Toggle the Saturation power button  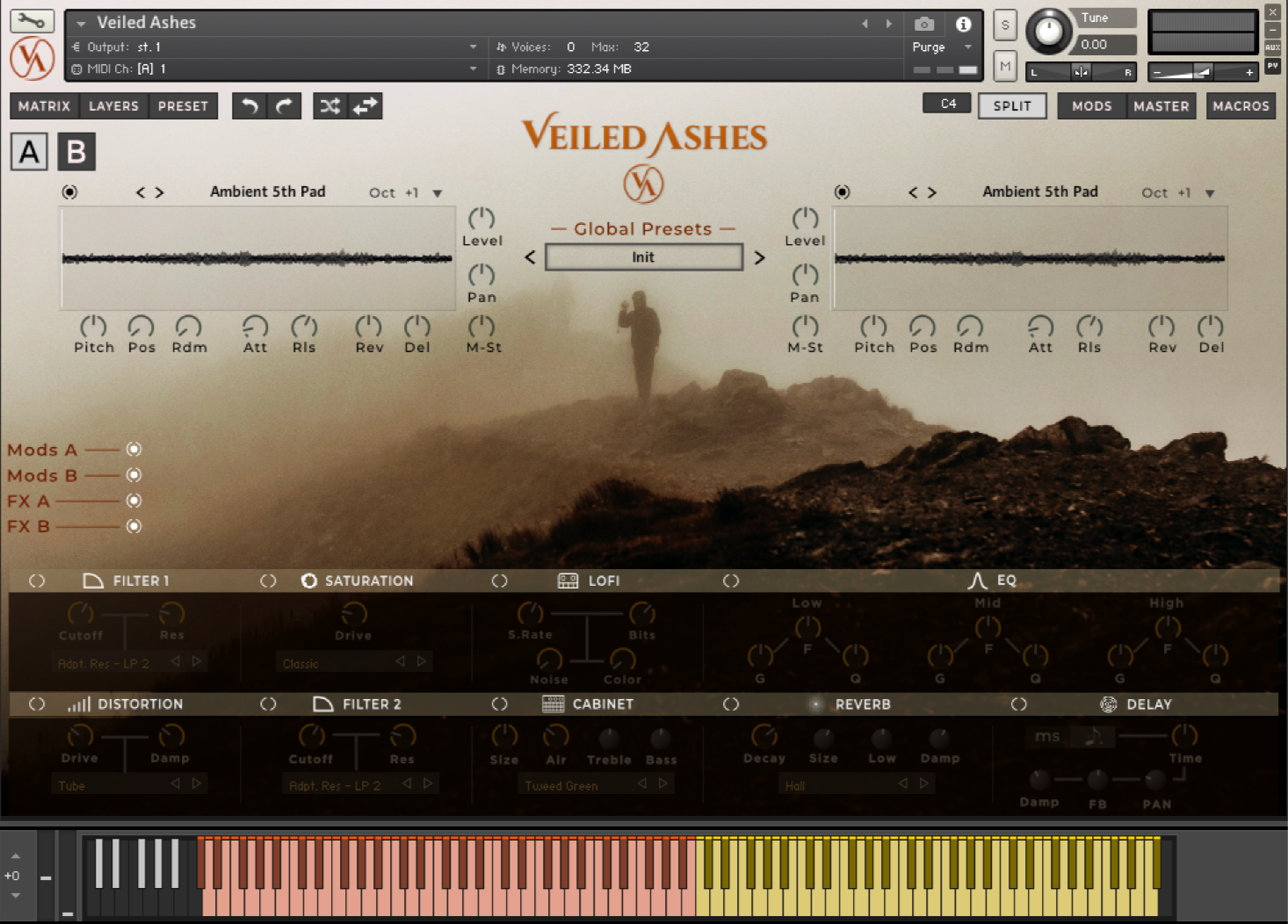(268, 581)
